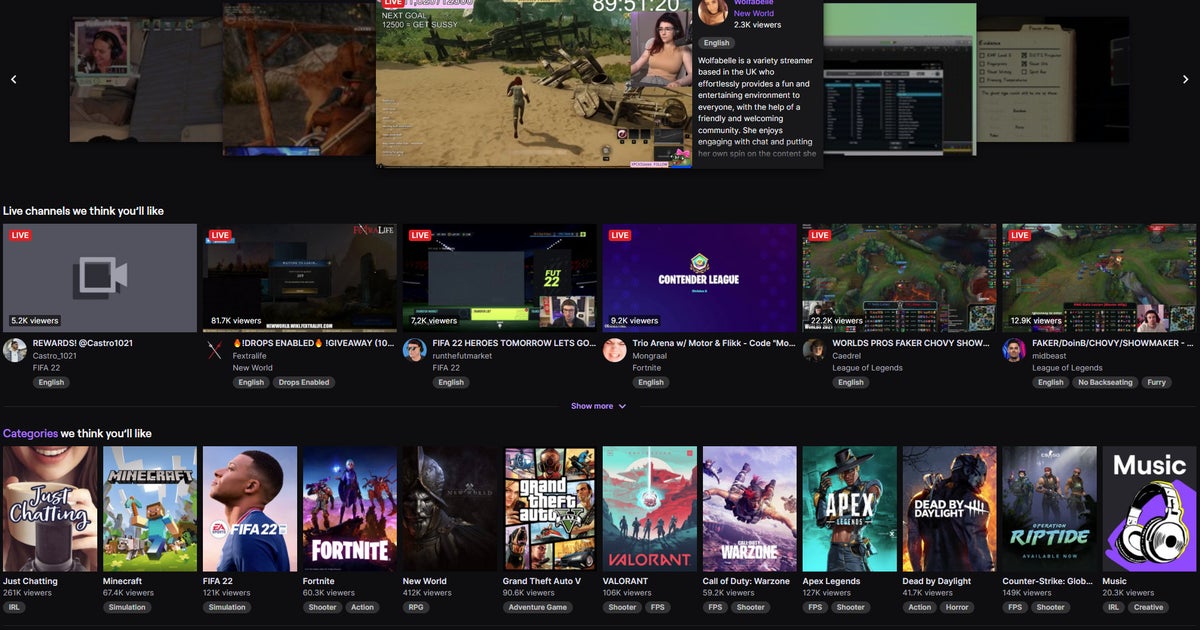
Task: Open midbeast FAKER/DoinB stream thumbnail
Action: pos(1100,278)
